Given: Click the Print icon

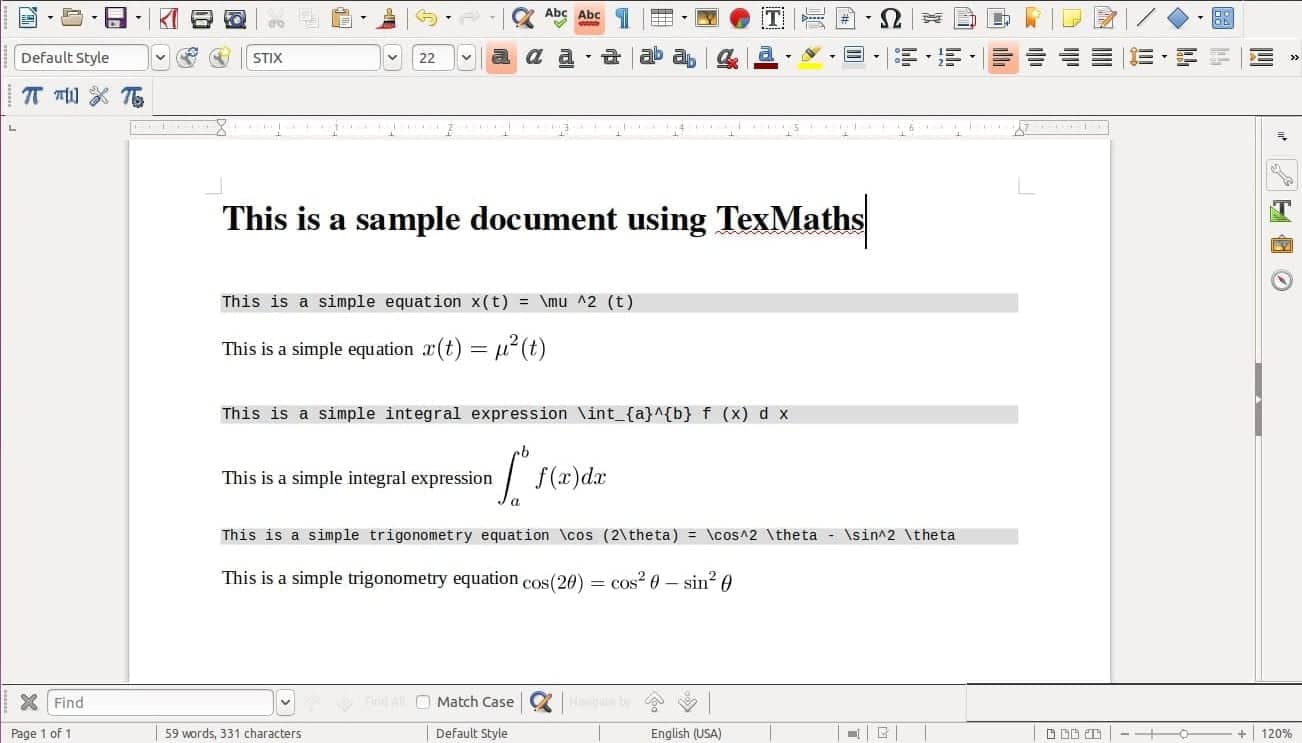Looking at the screenshot, I should pos(201,18).
